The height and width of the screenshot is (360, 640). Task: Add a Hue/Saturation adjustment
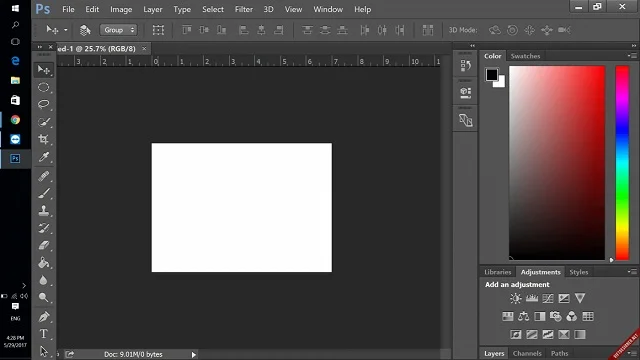click(x=508, y=316)
